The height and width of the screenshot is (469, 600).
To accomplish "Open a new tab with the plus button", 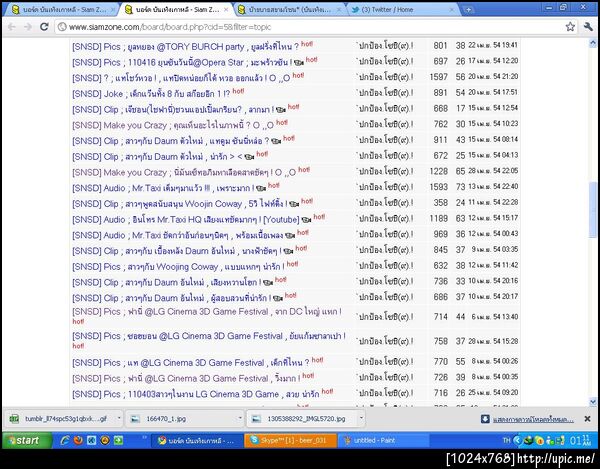I will [468, 10].
